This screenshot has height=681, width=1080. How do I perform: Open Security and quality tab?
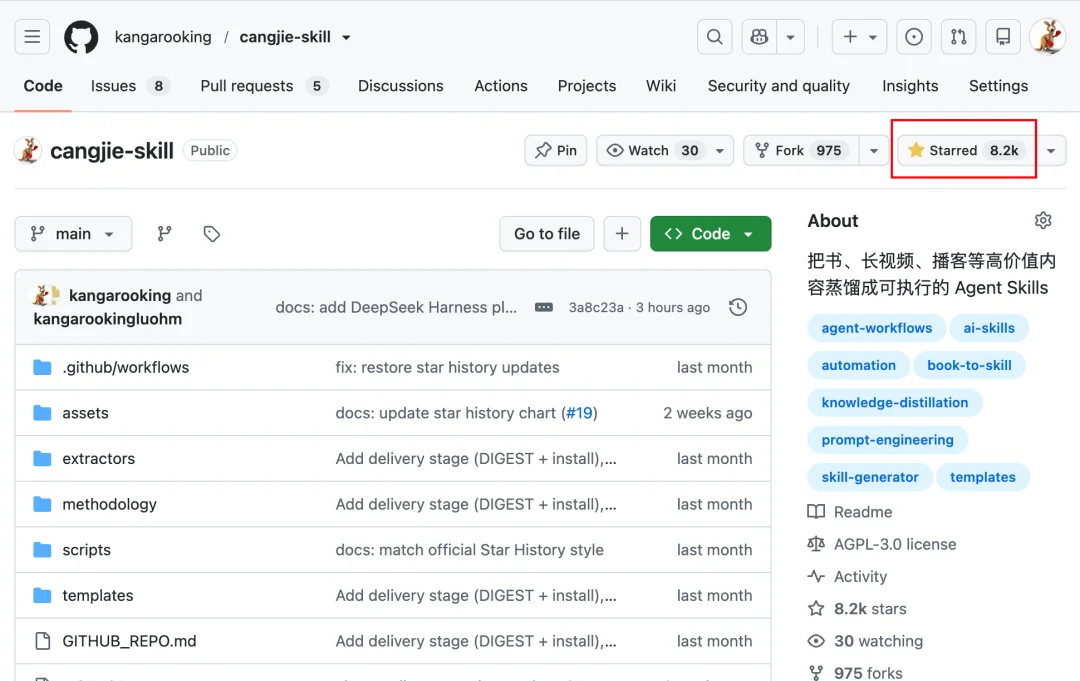(778, 86)
